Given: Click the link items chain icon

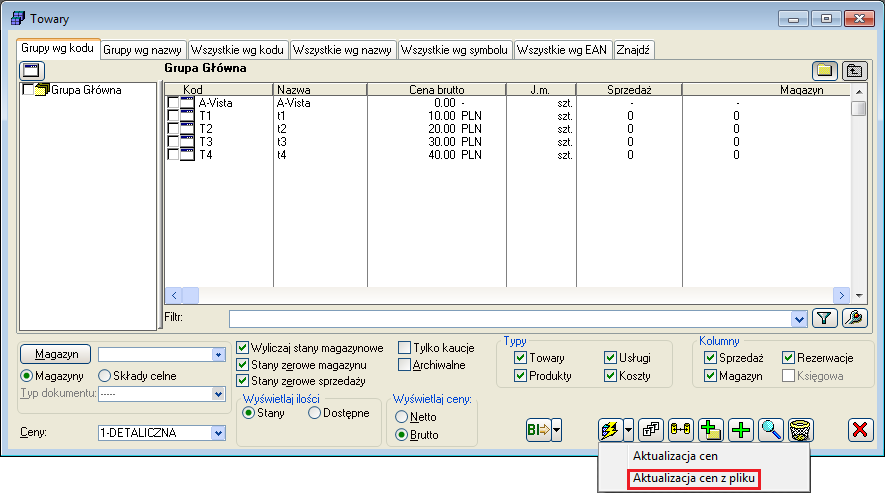Looking at the screenshot, I should pos(681,430).
